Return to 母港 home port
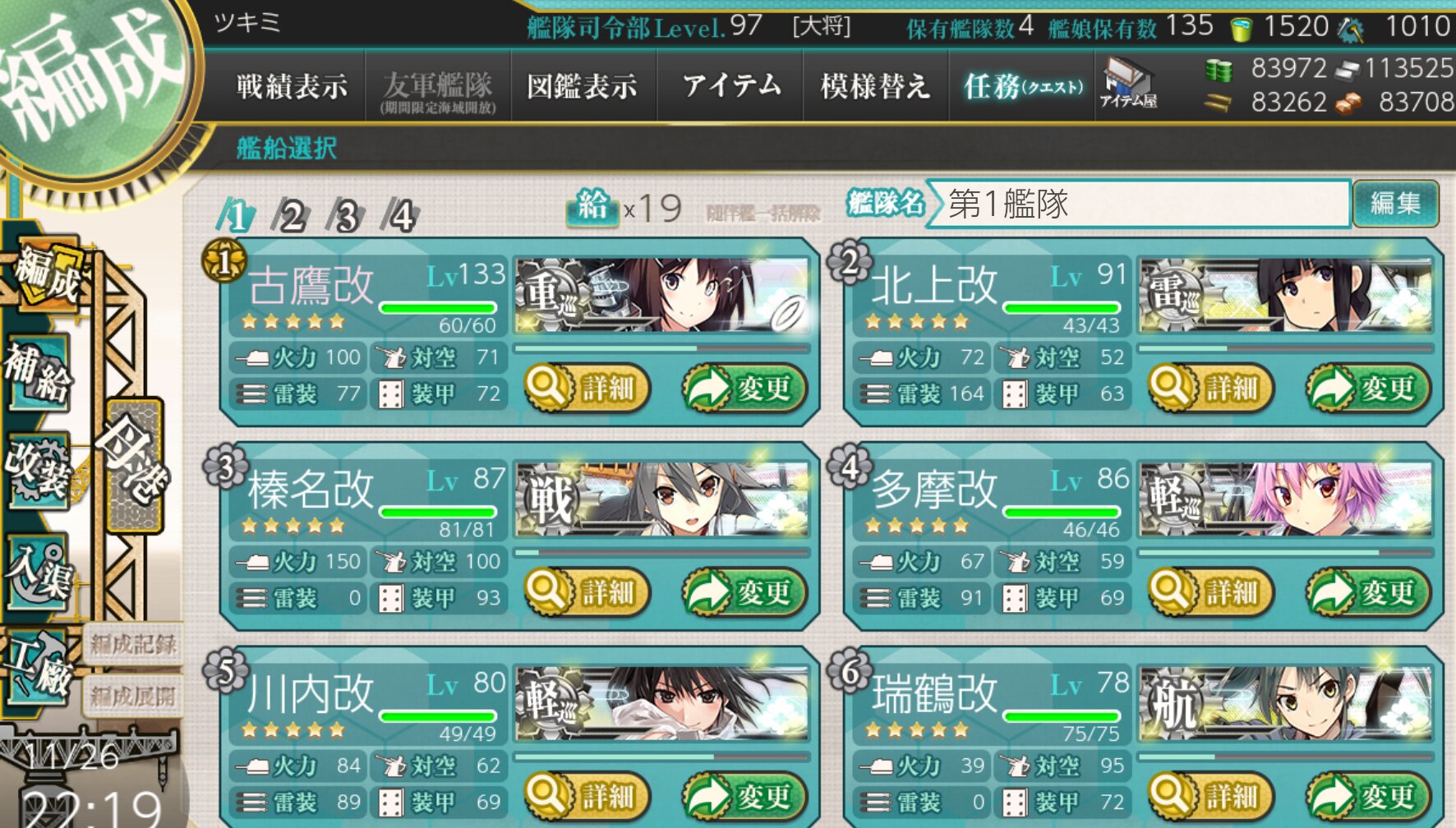The width and height of the screenshot is (1456, 828). click(x=134, y=464)
